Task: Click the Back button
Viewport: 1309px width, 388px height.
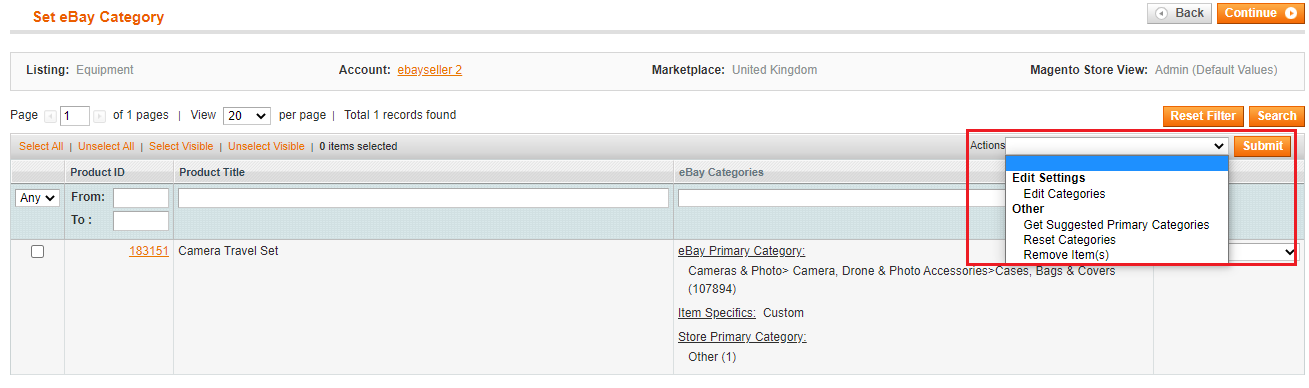Action: coord(1179,13)
